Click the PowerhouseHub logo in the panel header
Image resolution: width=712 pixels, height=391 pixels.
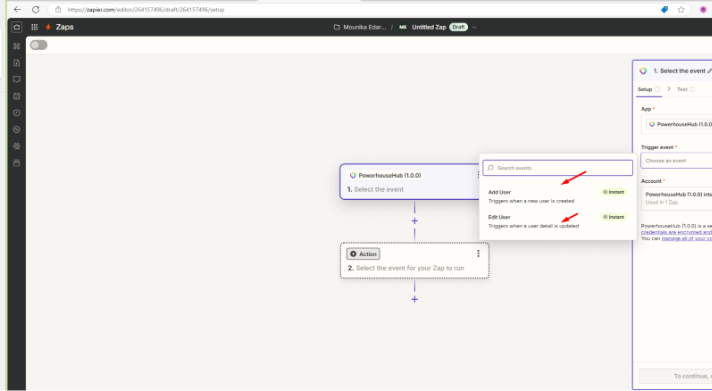point(643,71)
